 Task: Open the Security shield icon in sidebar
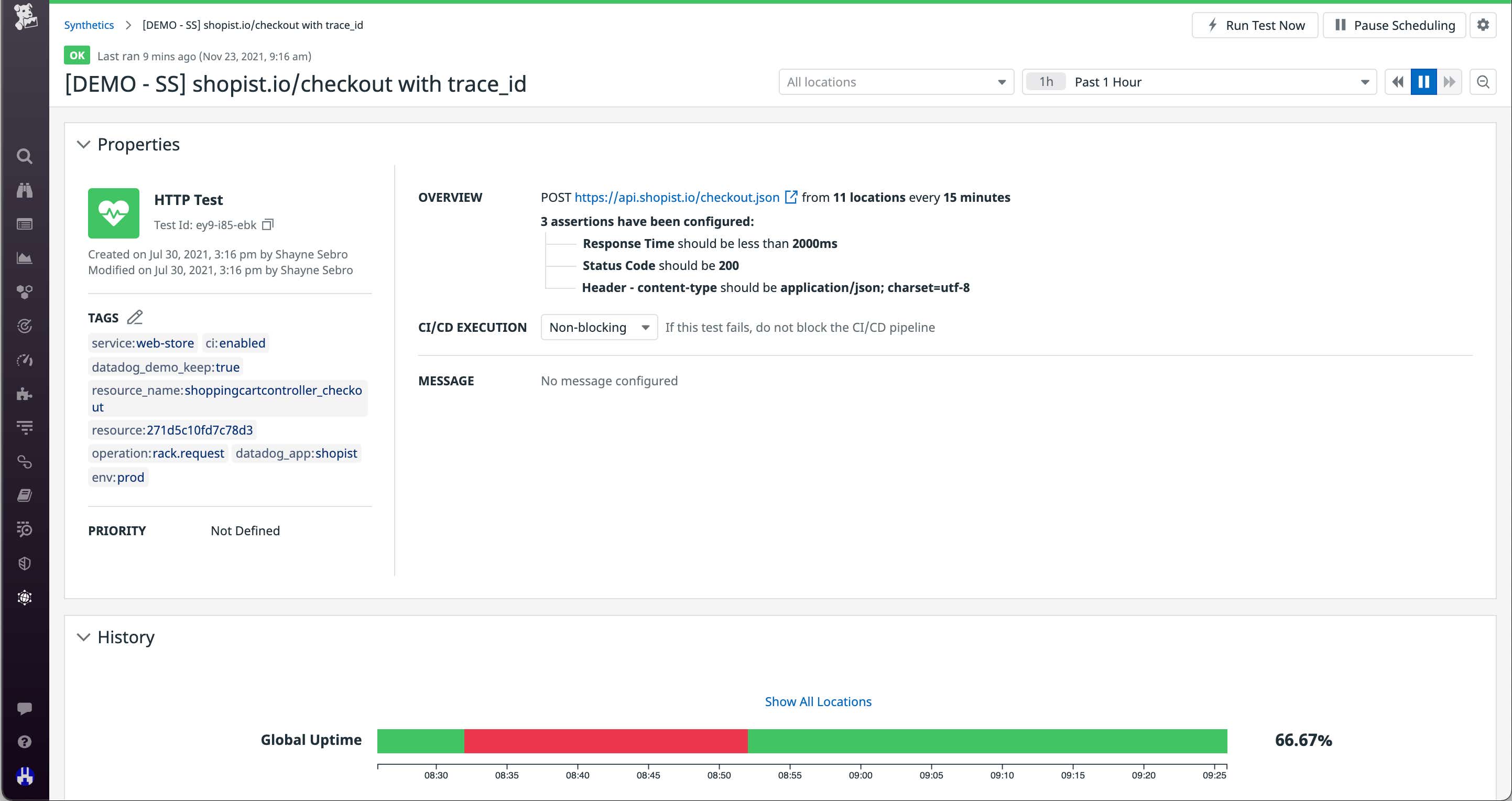[24, 564]
